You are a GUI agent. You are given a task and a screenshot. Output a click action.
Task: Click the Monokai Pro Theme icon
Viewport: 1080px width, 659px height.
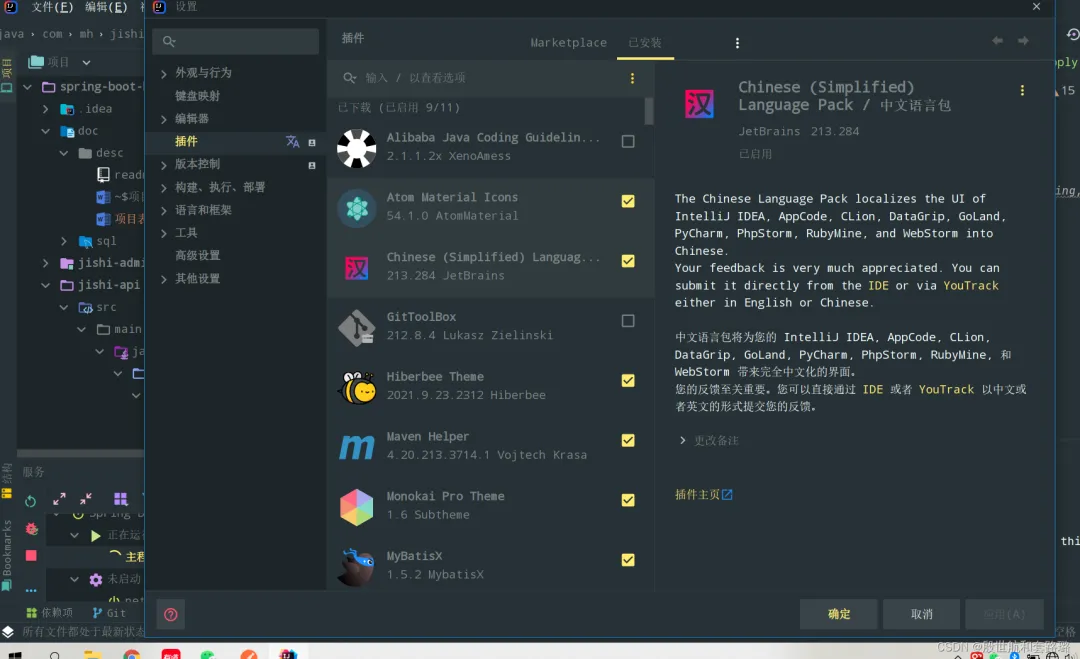pos(356,508)
